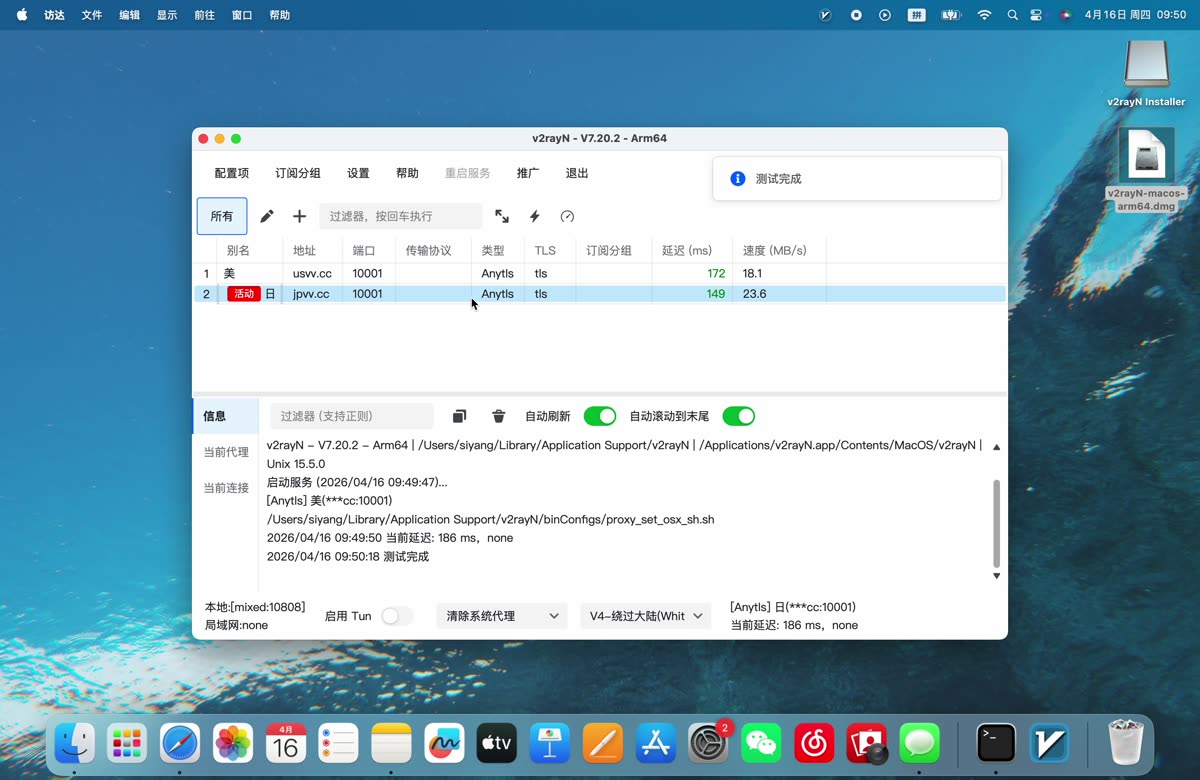Viewport: 1200px width, 780px height.
Task: Click the battery icon in menu bar
Action: (x=950, y=15)
